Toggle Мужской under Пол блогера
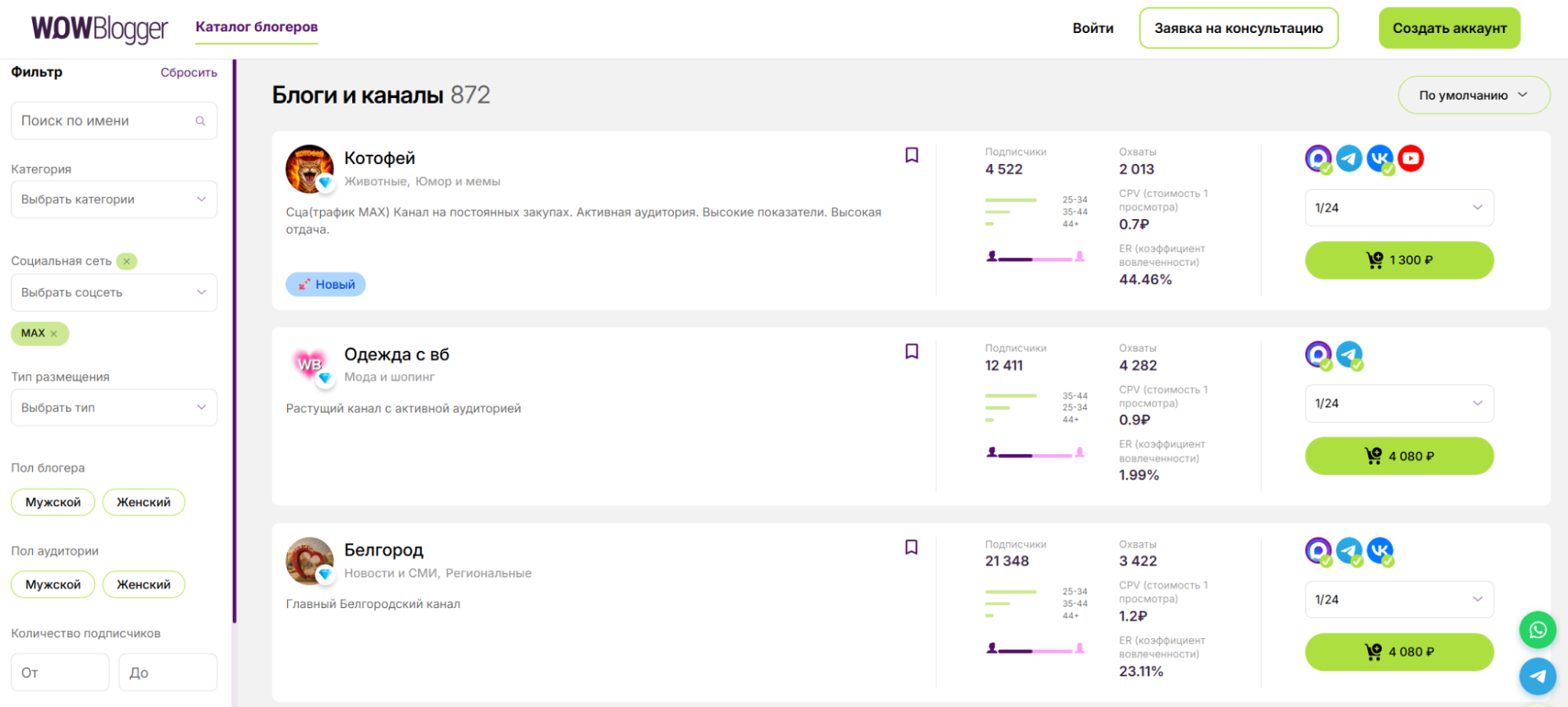 pos(53,502)
